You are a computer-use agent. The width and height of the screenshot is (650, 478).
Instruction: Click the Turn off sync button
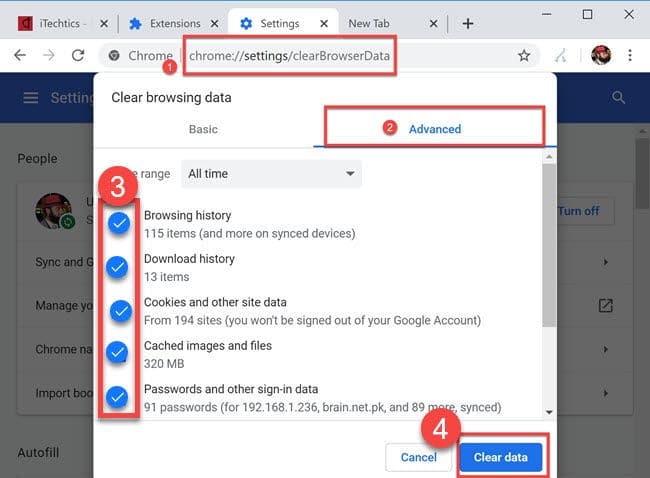(579, 211)
